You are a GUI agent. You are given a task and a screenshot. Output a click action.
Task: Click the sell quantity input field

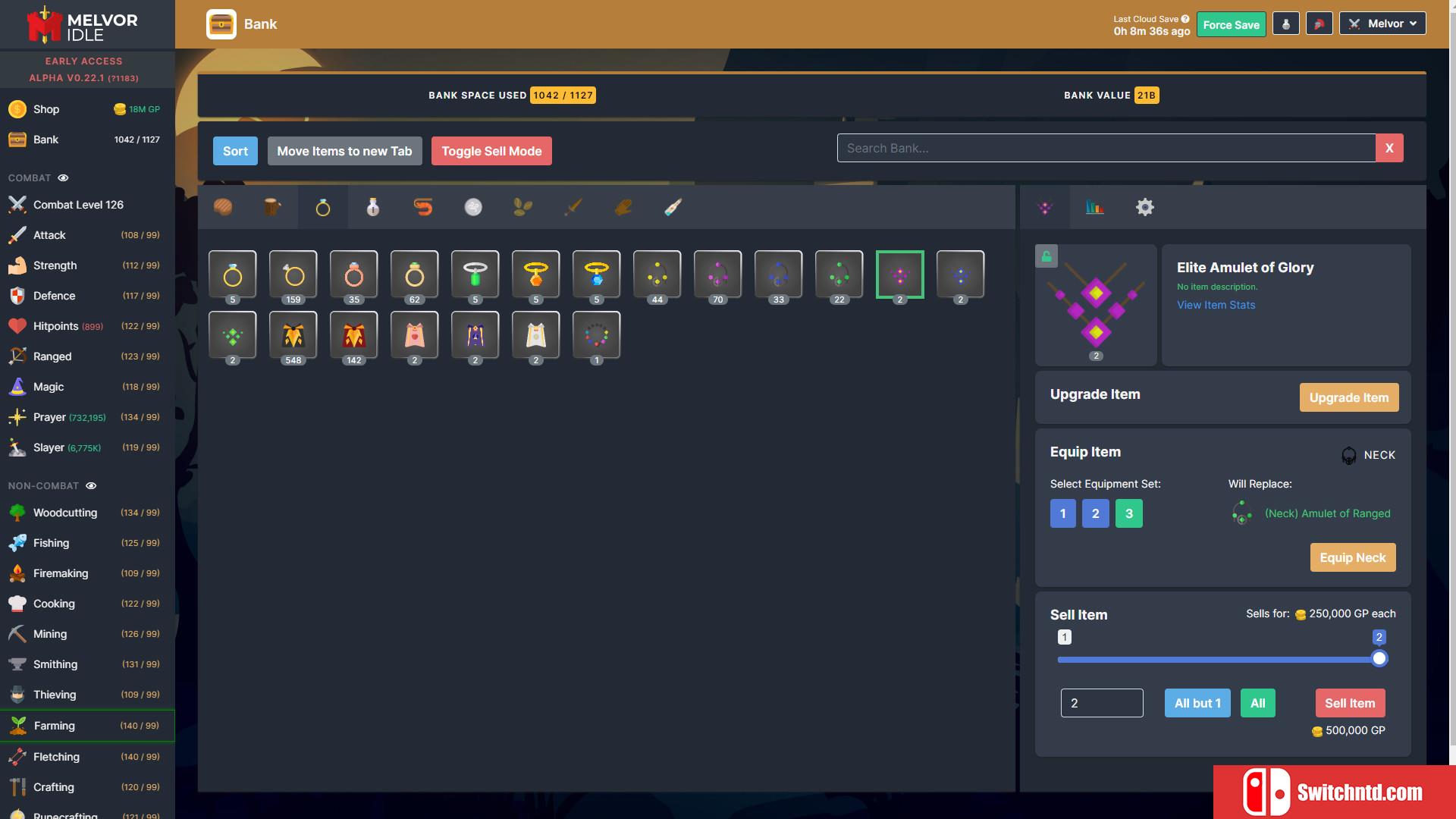1102,703
